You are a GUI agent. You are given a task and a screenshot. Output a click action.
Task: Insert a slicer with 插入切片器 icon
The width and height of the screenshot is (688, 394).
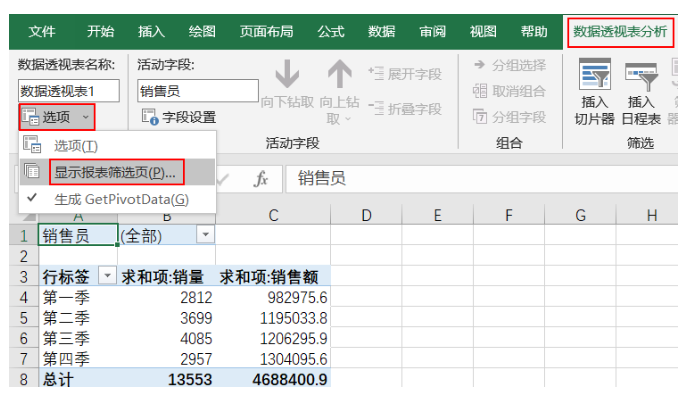coord(595,74)
